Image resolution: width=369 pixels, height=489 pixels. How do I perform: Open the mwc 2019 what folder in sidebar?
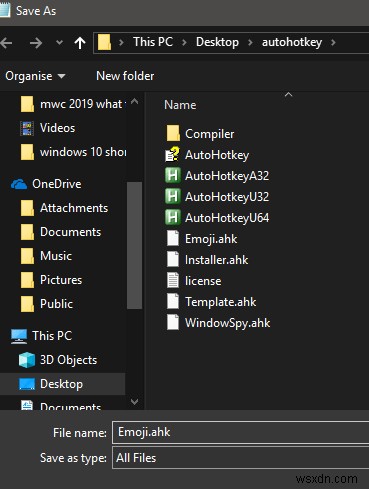(x=73, y=104)
